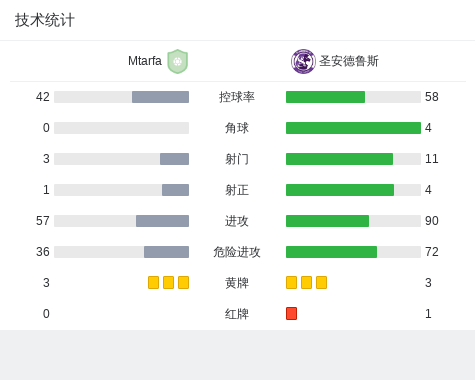475x380 pixels.
Task: Click the red card icon
Action: (x=291, y=313)
